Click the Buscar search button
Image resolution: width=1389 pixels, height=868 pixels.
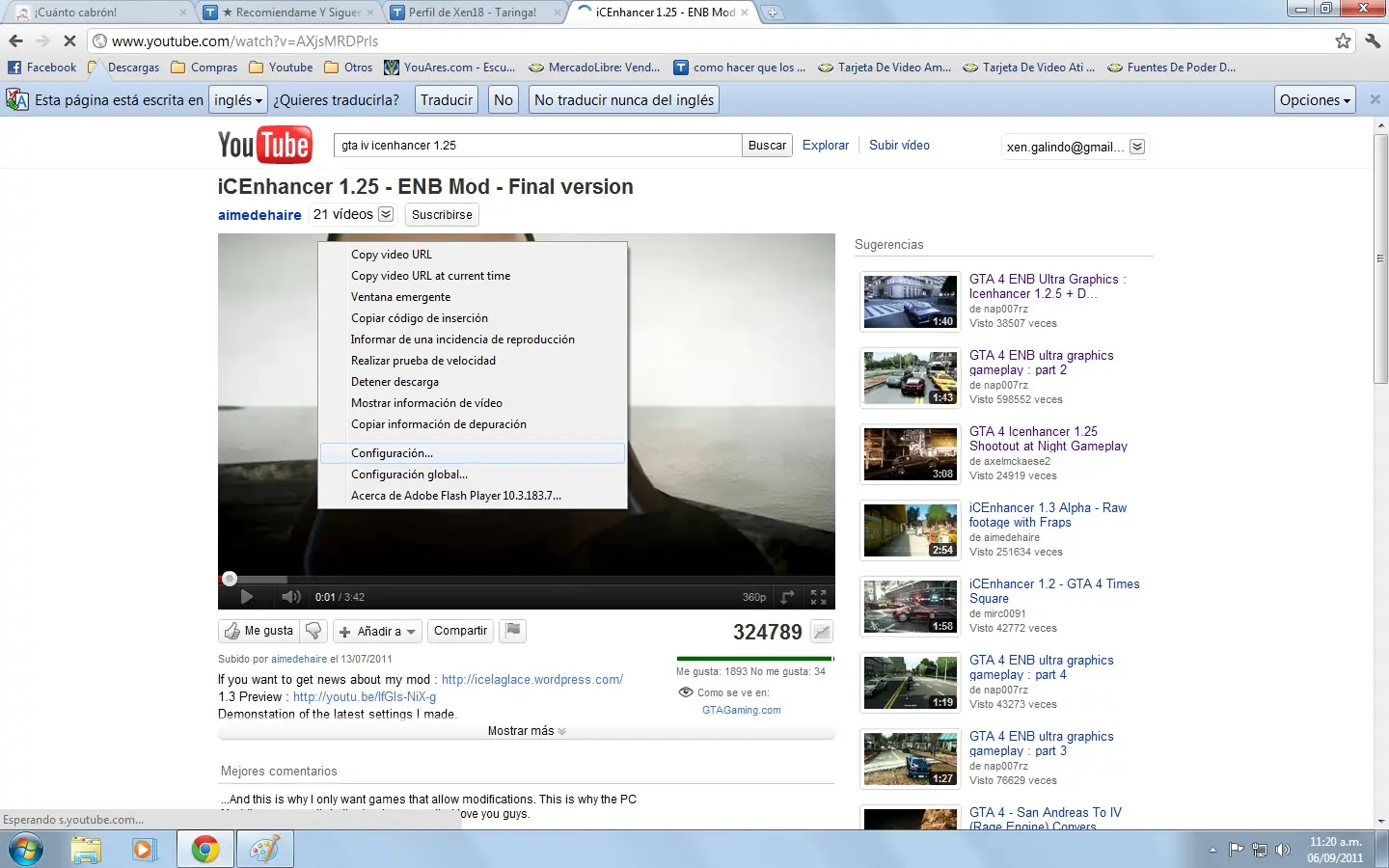click(767, 145)
